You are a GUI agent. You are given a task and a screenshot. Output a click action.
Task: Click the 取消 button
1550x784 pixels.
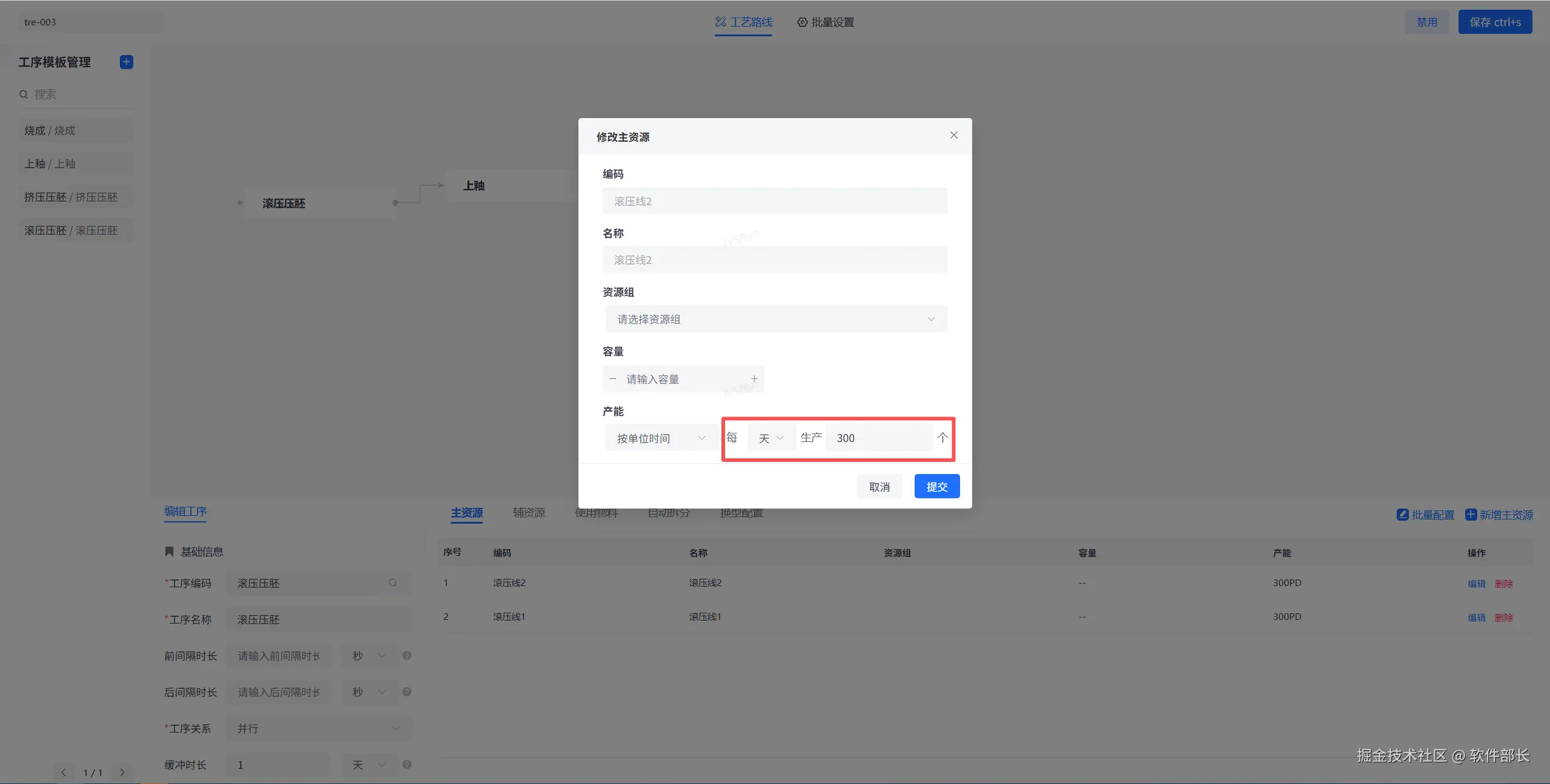[x=879, y=487]
